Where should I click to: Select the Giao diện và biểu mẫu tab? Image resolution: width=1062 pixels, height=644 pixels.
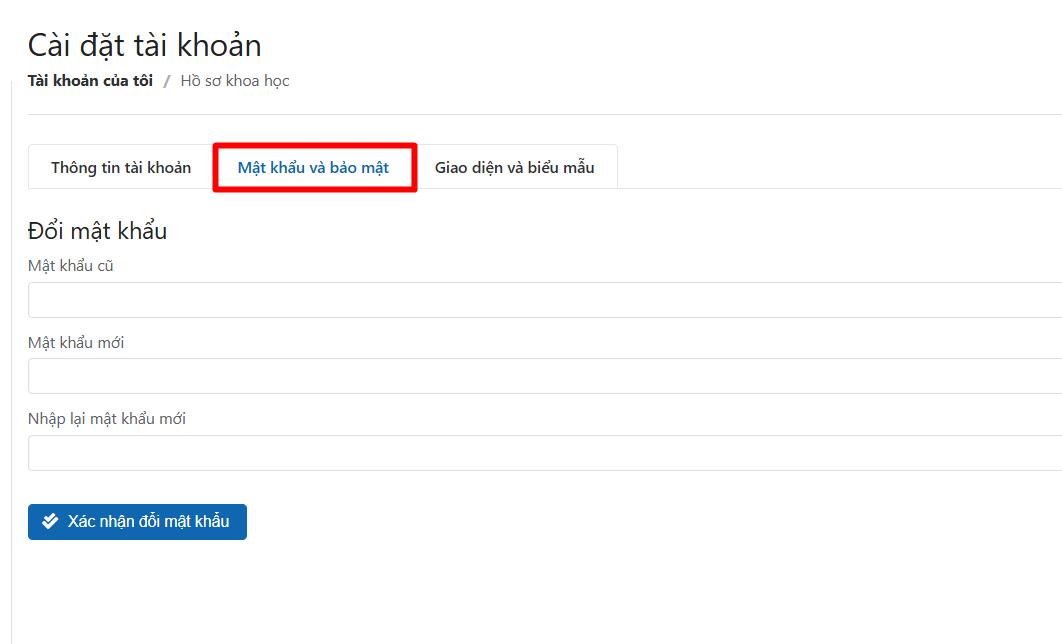point(515,167)
